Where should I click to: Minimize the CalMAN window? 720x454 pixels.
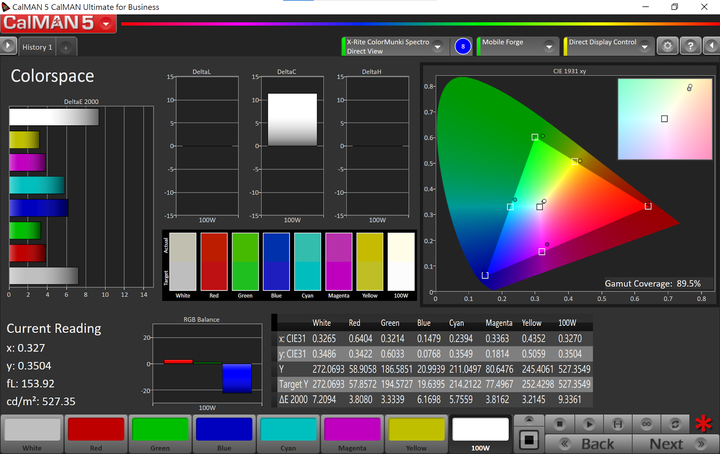tap(646, 7)
